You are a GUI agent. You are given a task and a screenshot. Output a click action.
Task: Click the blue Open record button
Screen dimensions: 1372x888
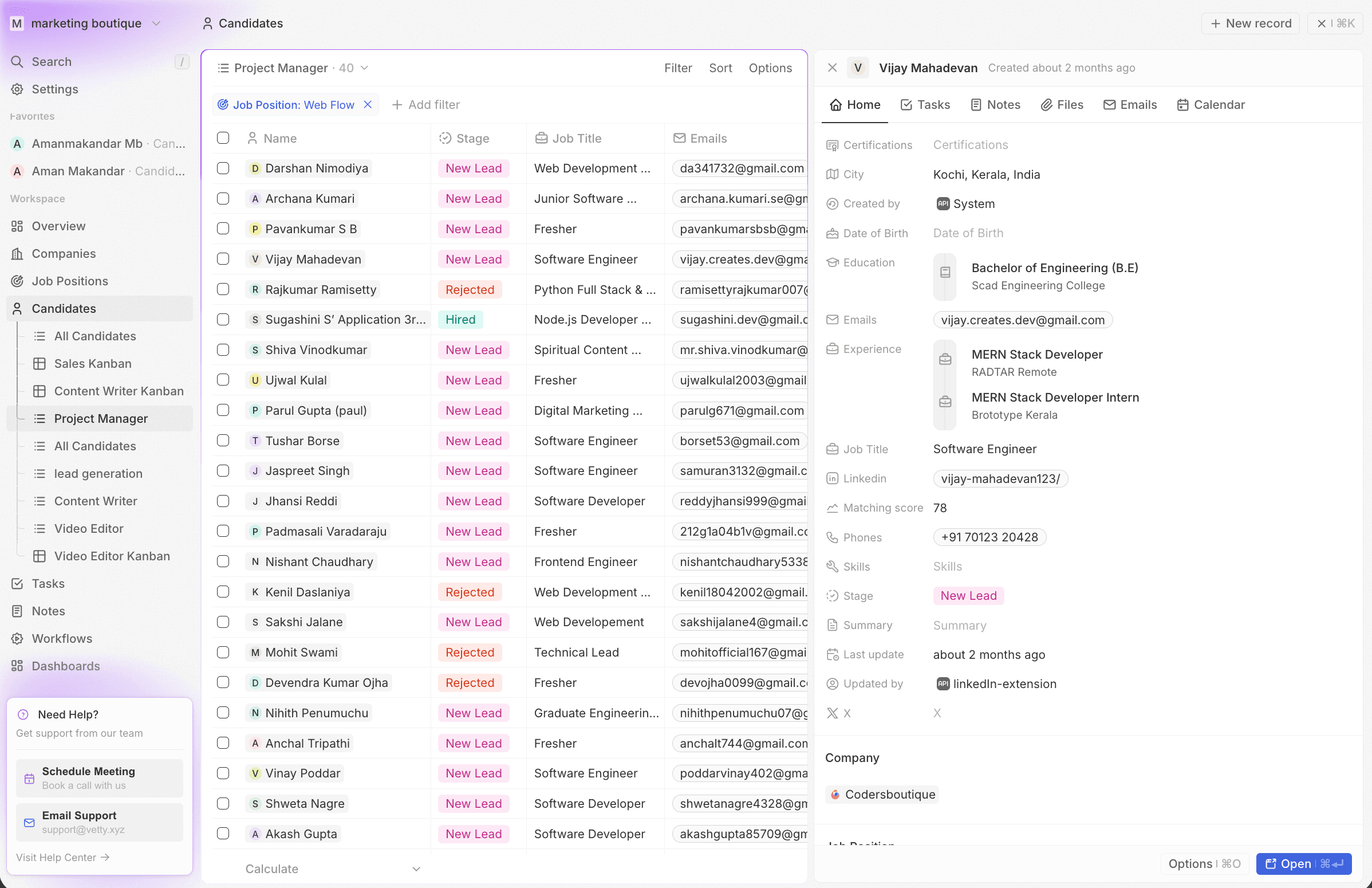(1303, 864)
